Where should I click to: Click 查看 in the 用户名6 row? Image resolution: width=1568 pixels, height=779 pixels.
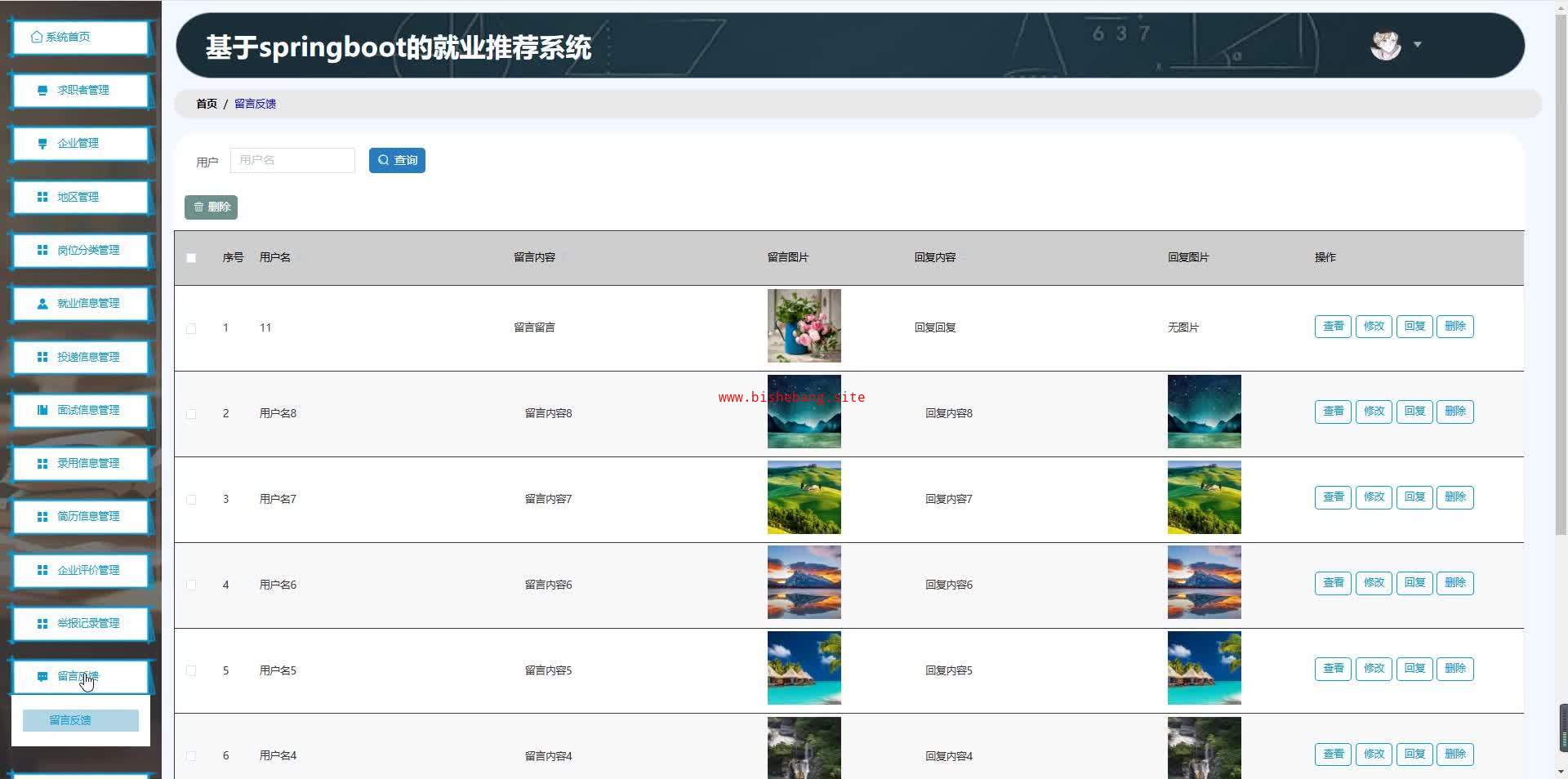[1333, 583]
